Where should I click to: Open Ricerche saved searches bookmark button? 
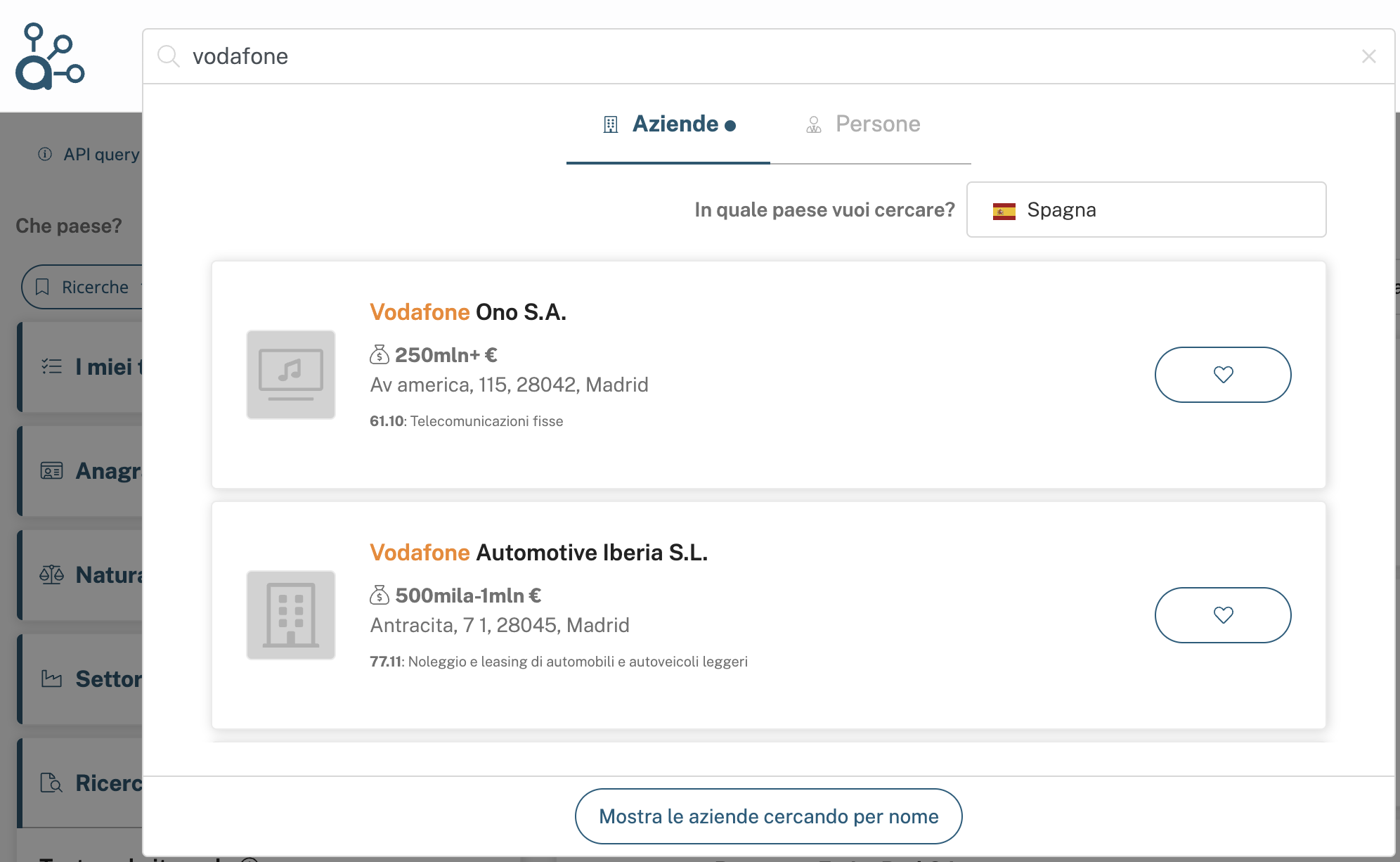point(82,287)
